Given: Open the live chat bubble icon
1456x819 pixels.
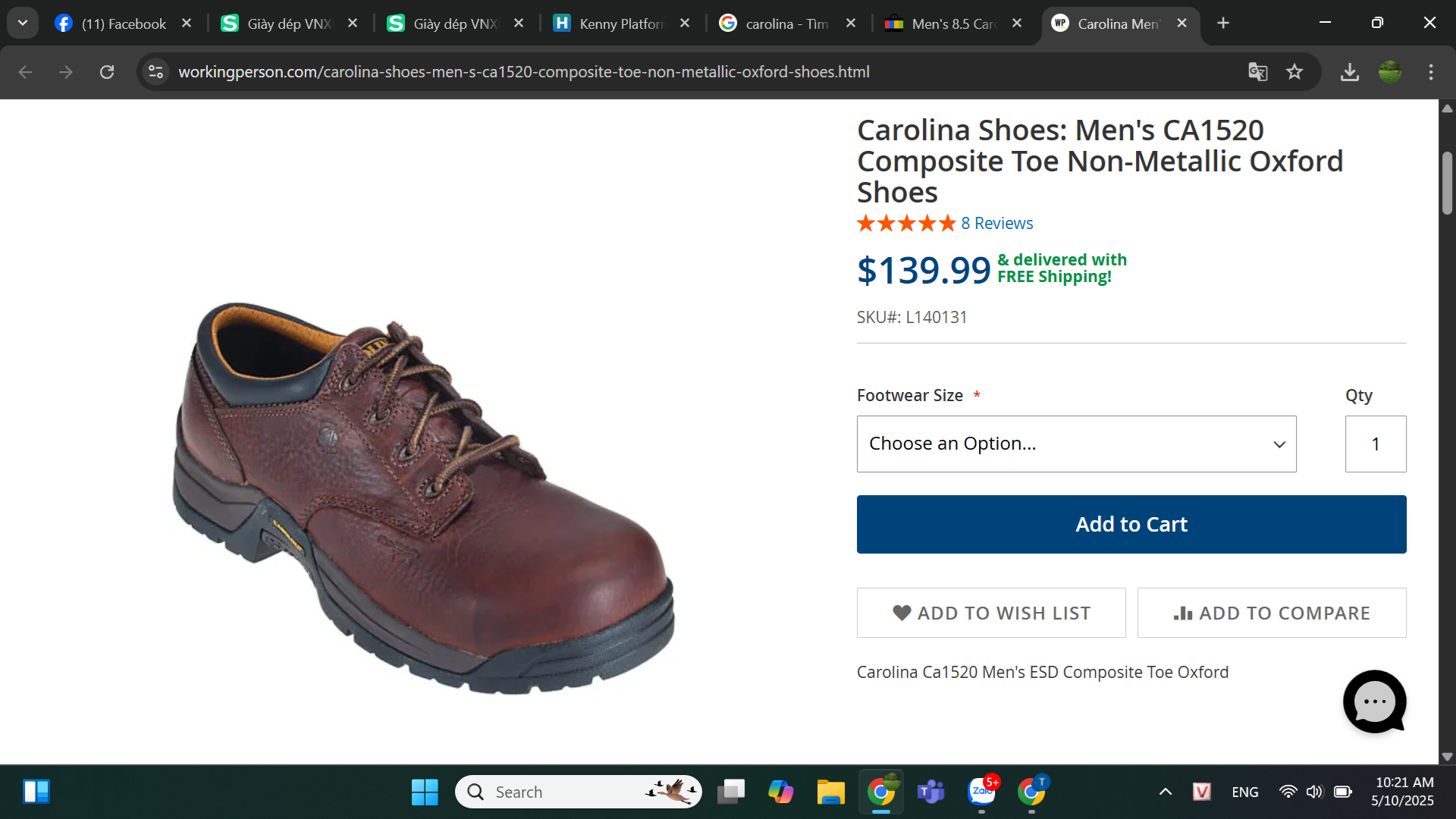Looking at the screenshot, I should 1374,701.
